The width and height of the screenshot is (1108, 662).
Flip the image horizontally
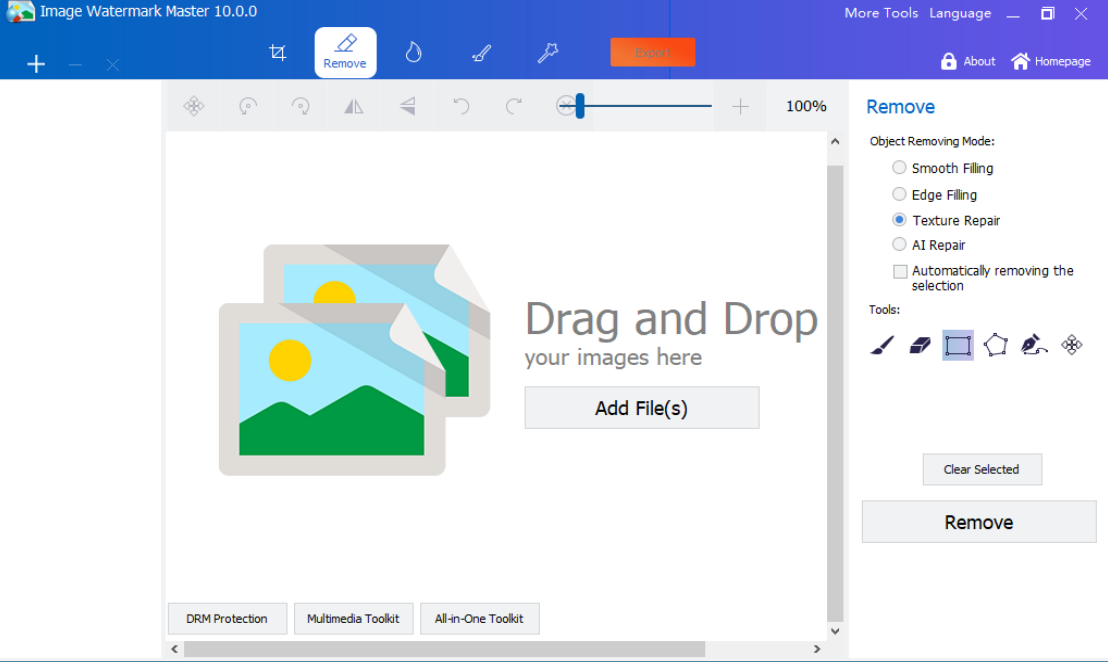coord(353,106)
